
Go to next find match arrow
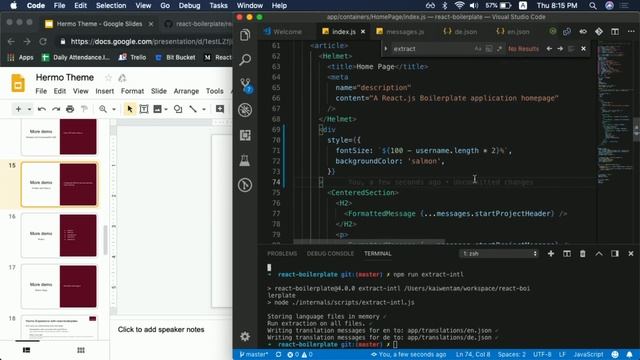click(x=560, y=49)
